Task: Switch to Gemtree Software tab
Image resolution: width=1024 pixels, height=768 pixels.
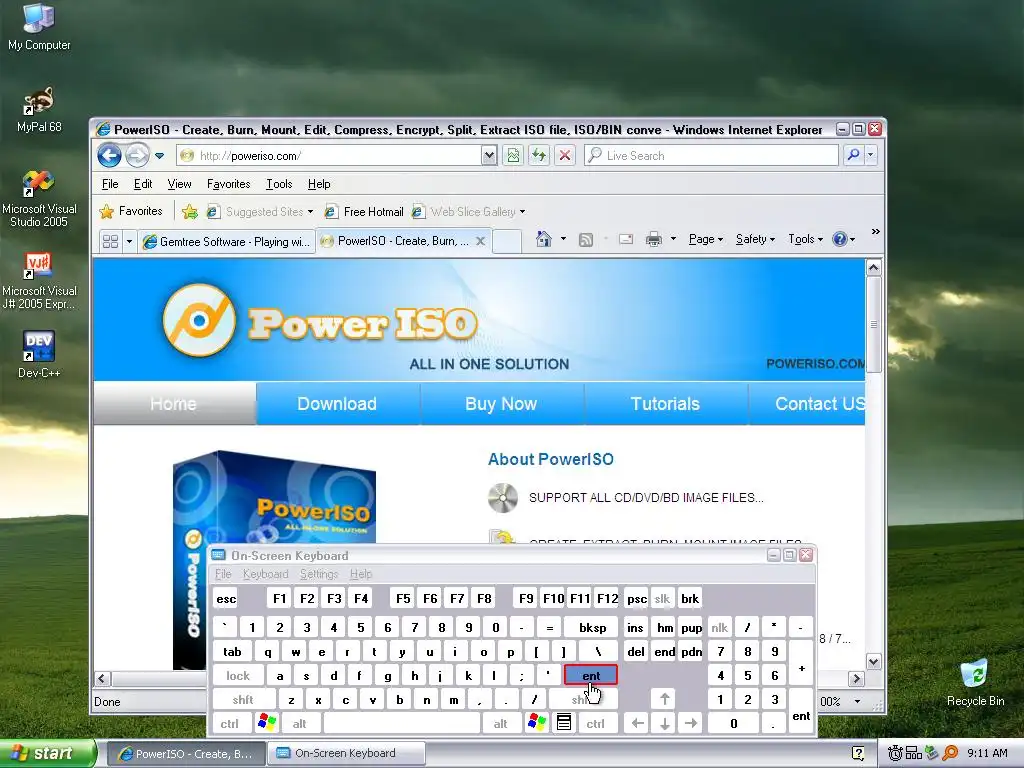Action: pyautogui.click(x=226, y=242)
